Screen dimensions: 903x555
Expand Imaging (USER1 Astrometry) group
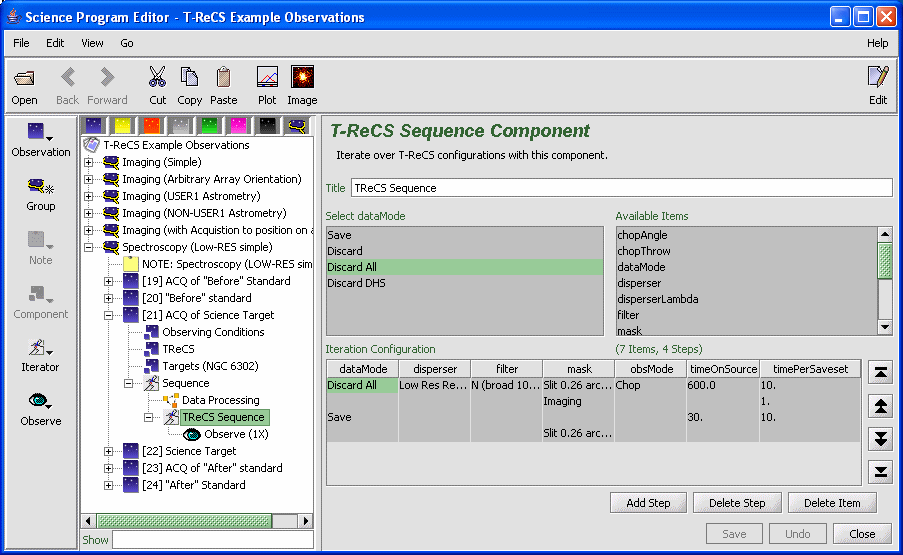pos(89,196)
